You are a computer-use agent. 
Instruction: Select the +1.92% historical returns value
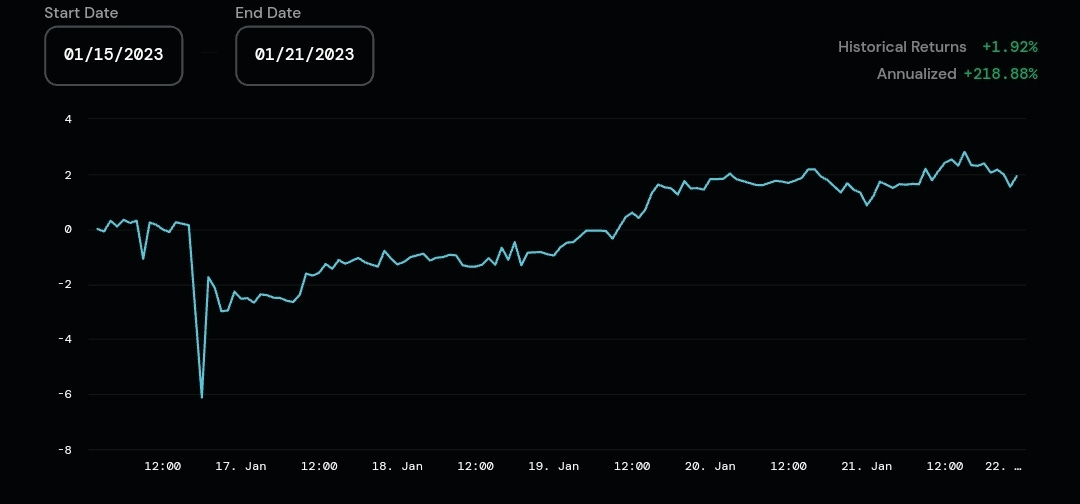pos(1010,47)
